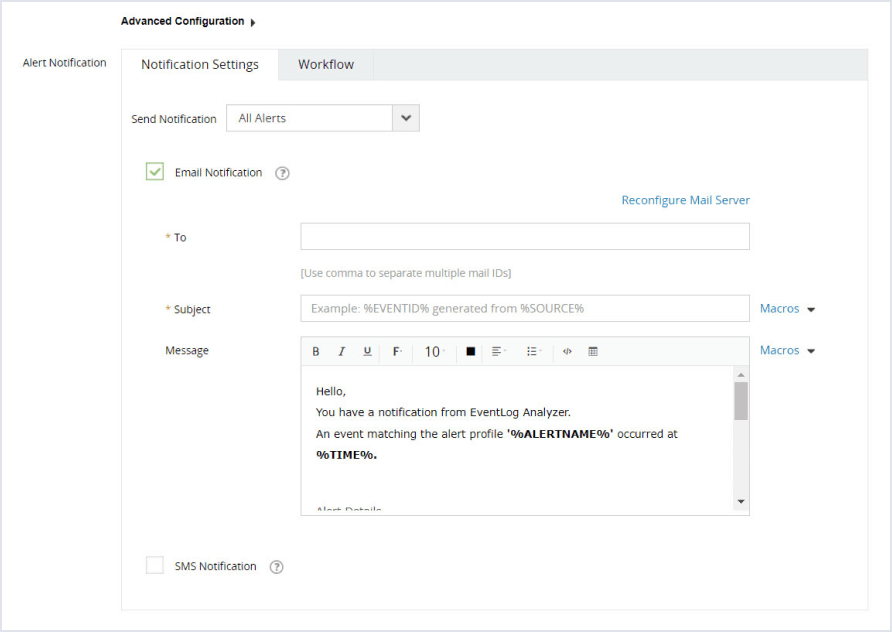
Task: Click the Email Notification help icon
Action: pyautogui.click(x=282, y=173)
